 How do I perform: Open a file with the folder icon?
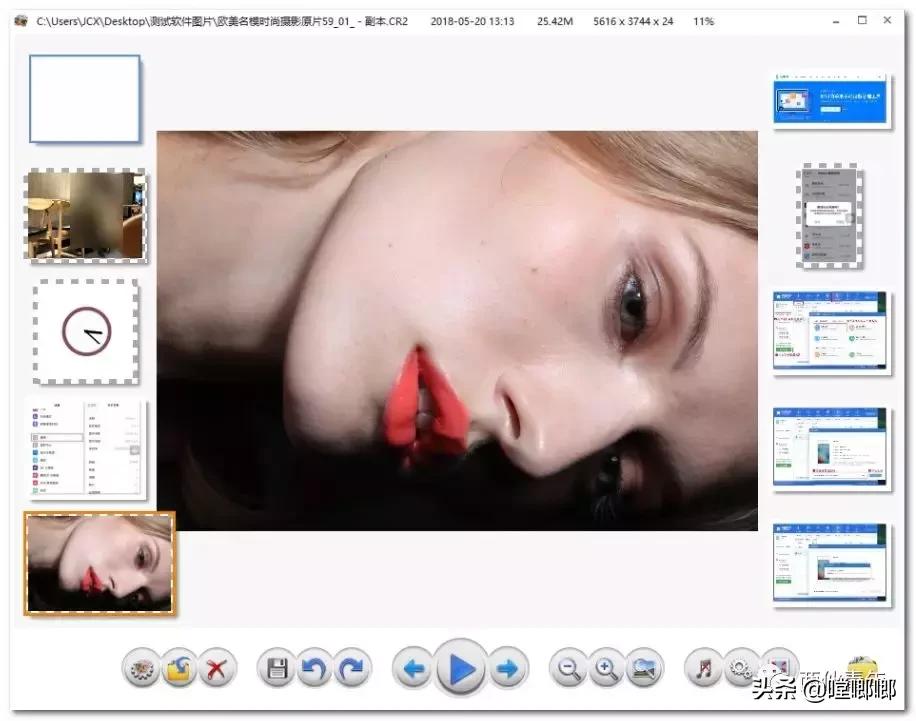(x=178, y=669)
